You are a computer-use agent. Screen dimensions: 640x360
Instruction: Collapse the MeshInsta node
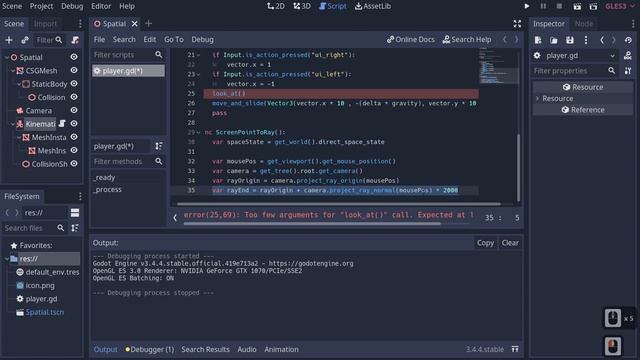pos(19,137)
